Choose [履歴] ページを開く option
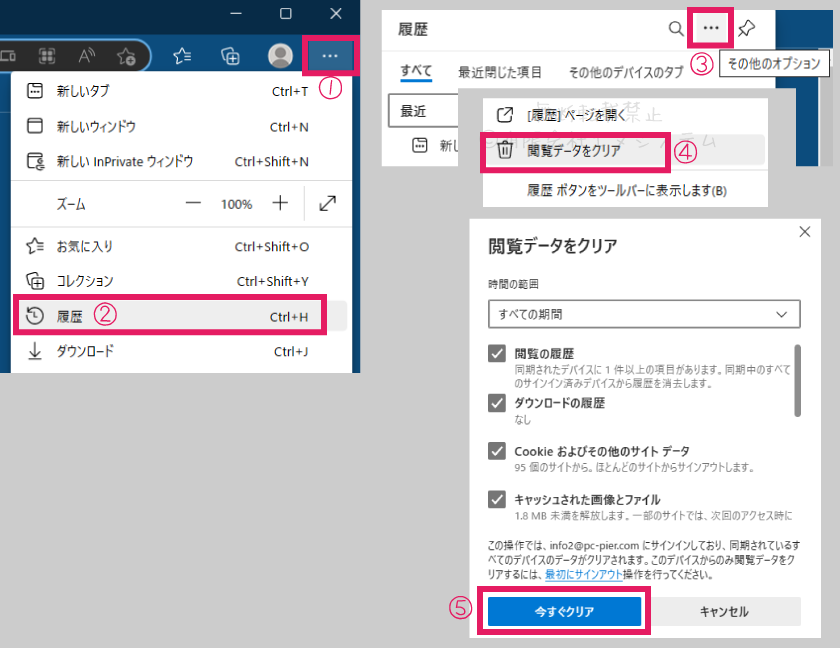 pyautogui.click(x=625, y=115)
